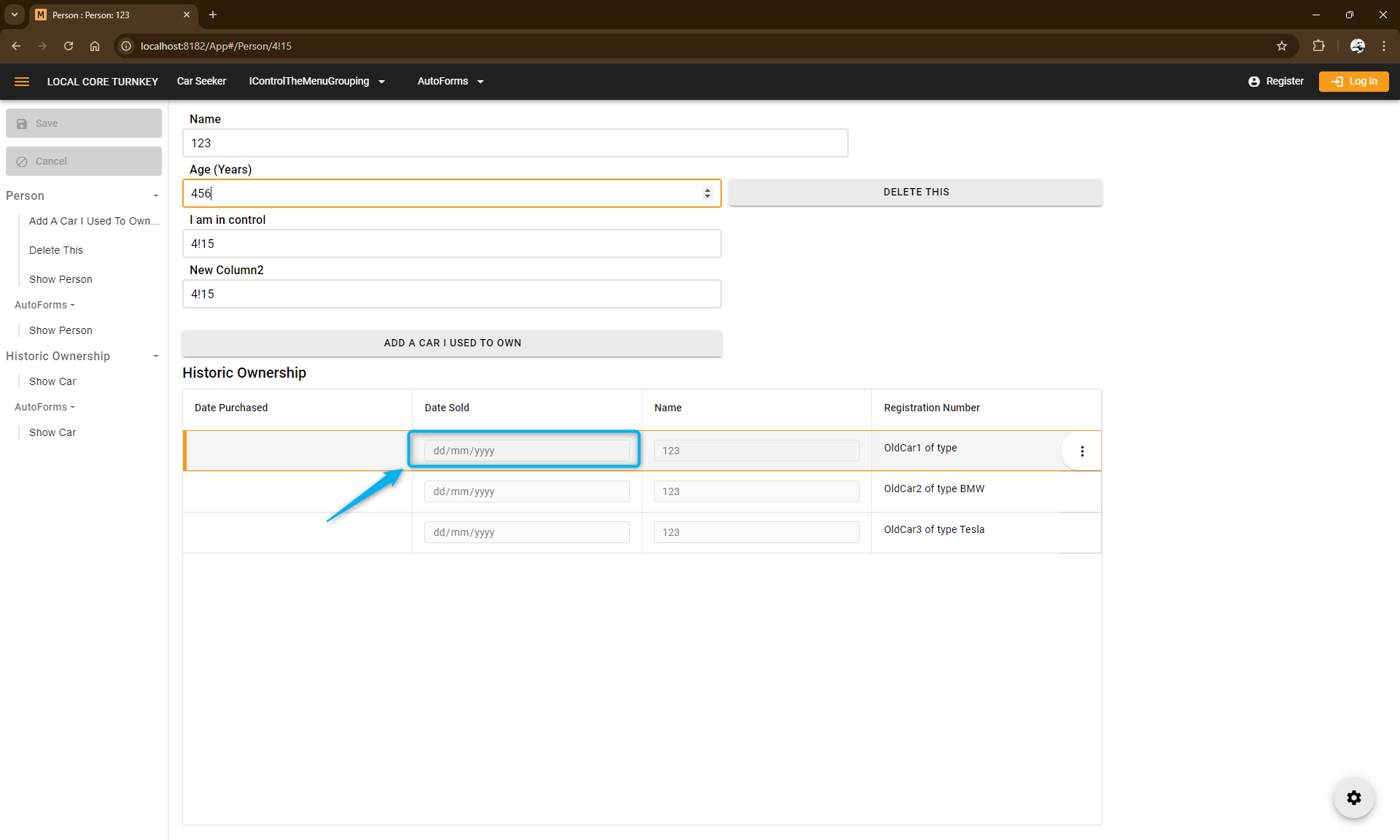Open the hamburger navigation menu
The image size is (1400, 840).
[x=22, y=82]
